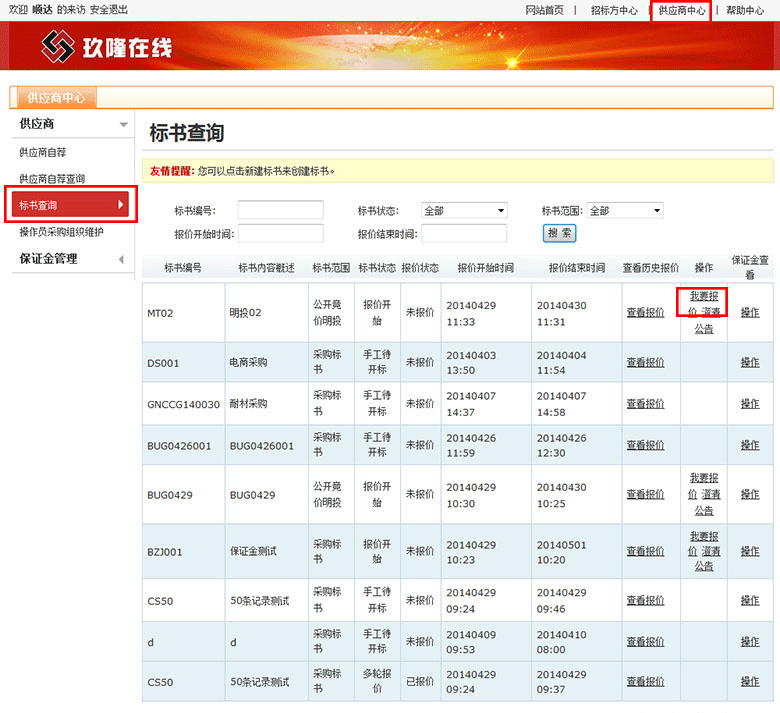Click 查看报价 for row DS001
Viewport: 780px width, 713px height.
pyautogui.click(x=645, y=362)
